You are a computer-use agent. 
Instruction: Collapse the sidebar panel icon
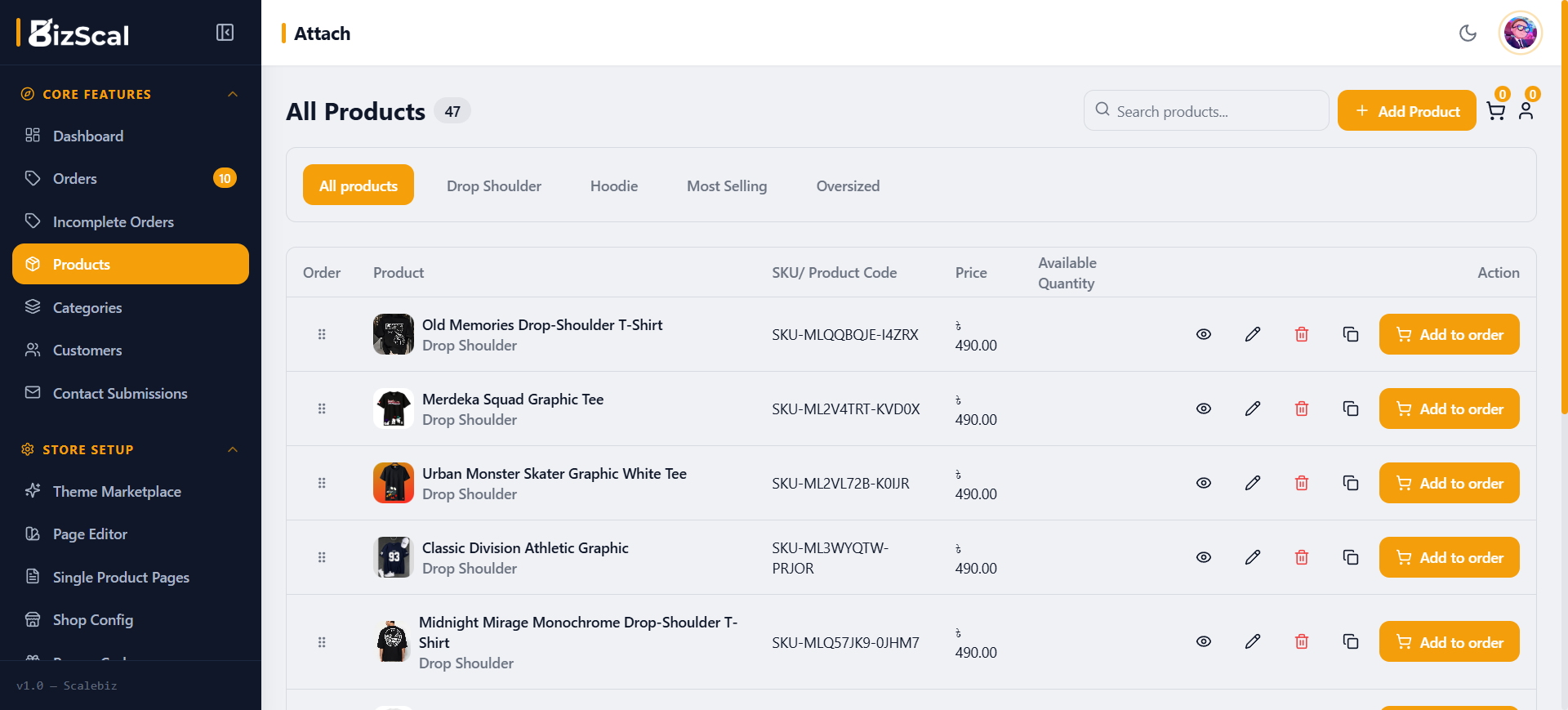[x=225, y=33]
